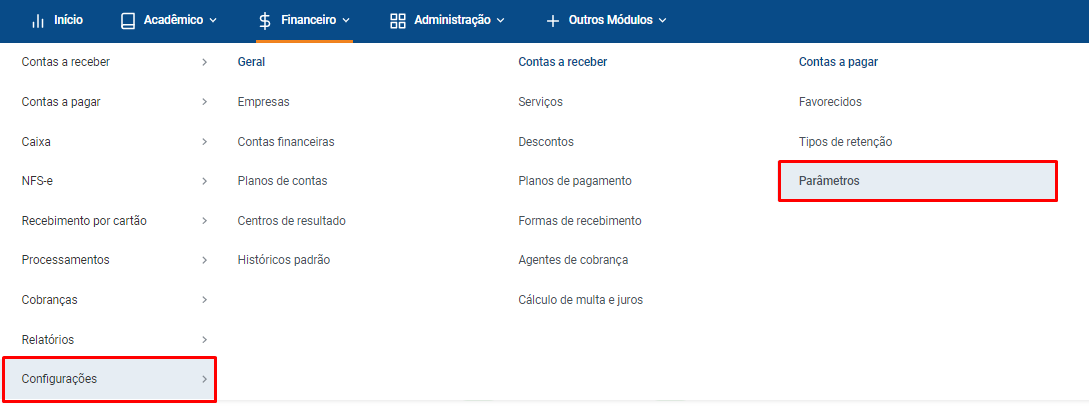Expand the Acadêmico dropdown chevron
1089x408 pixels.
213,21
